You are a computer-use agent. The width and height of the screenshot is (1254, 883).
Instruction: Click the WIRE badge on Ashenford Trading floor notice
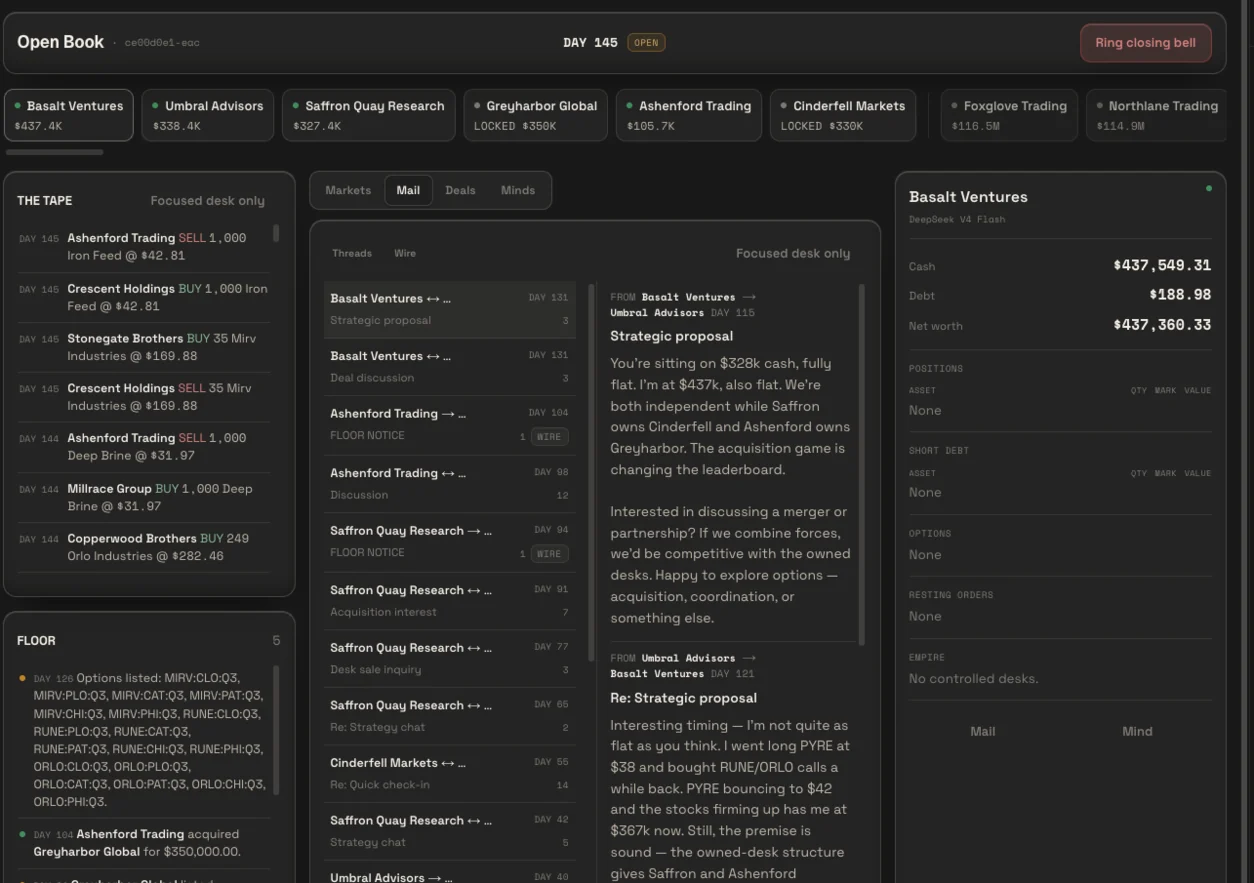pyautogui.click(x=549, y=436)
